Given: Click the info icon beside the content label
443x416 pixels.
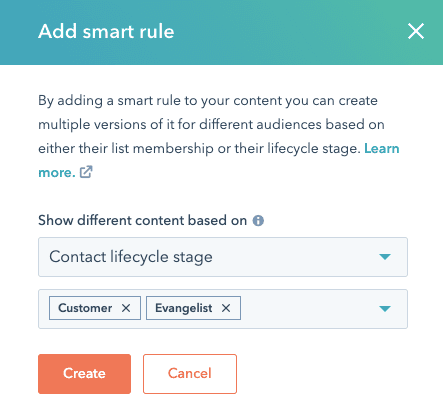Looking at the screenshot, I should coord(258,221).
